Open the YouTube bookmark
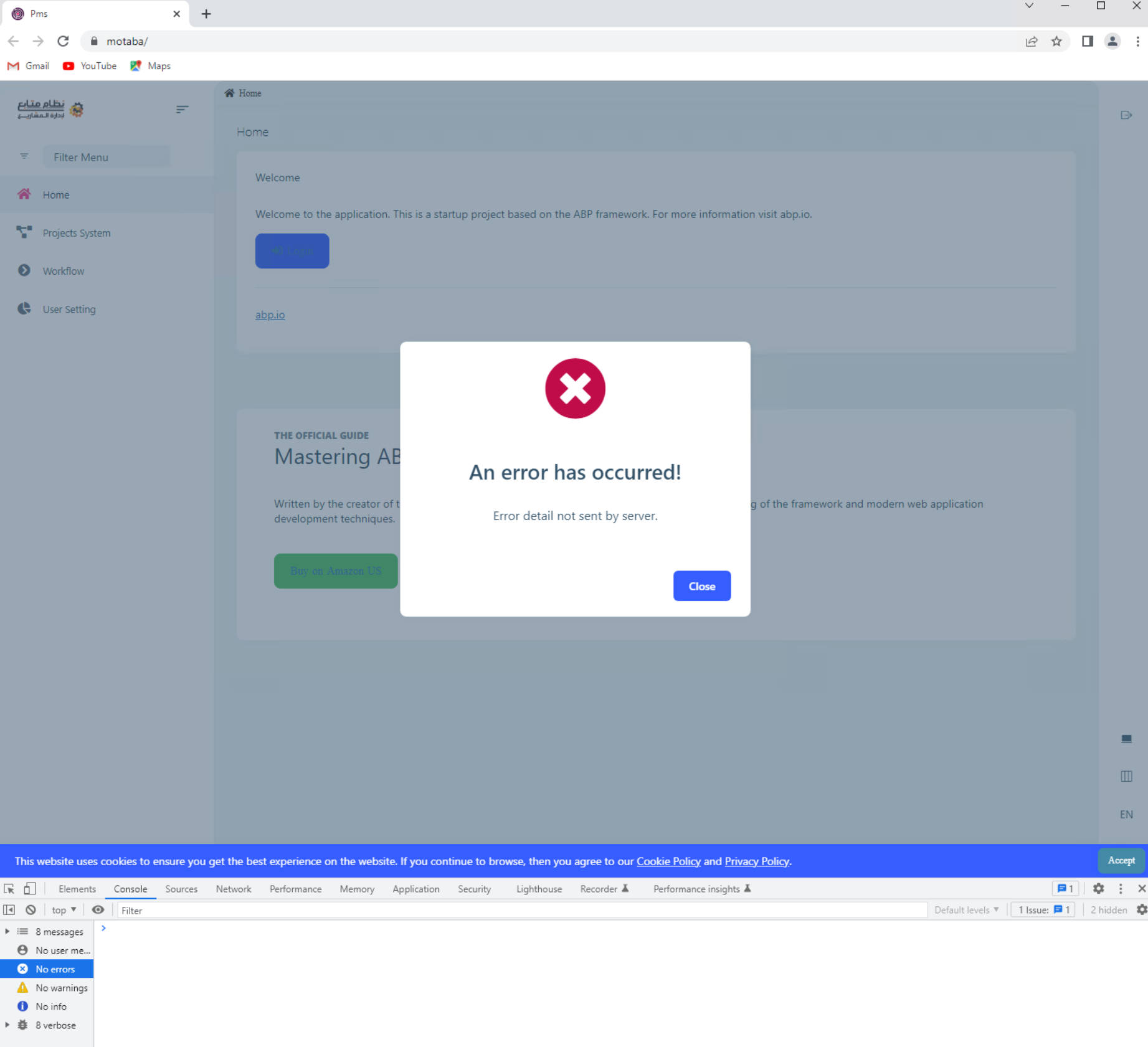The height and width of the screenshot is (1047, 1148). pyautogui.click(x=90, y=66)
